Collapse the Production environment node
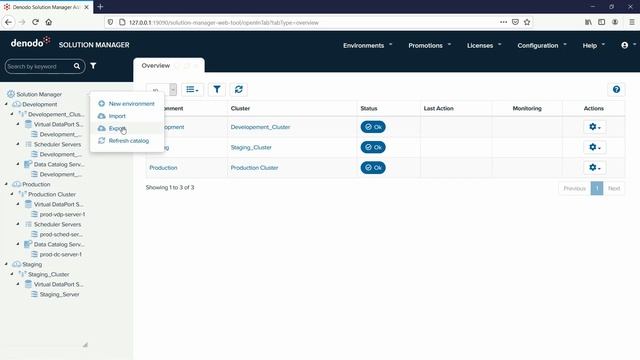 click(x=6, y=184)
